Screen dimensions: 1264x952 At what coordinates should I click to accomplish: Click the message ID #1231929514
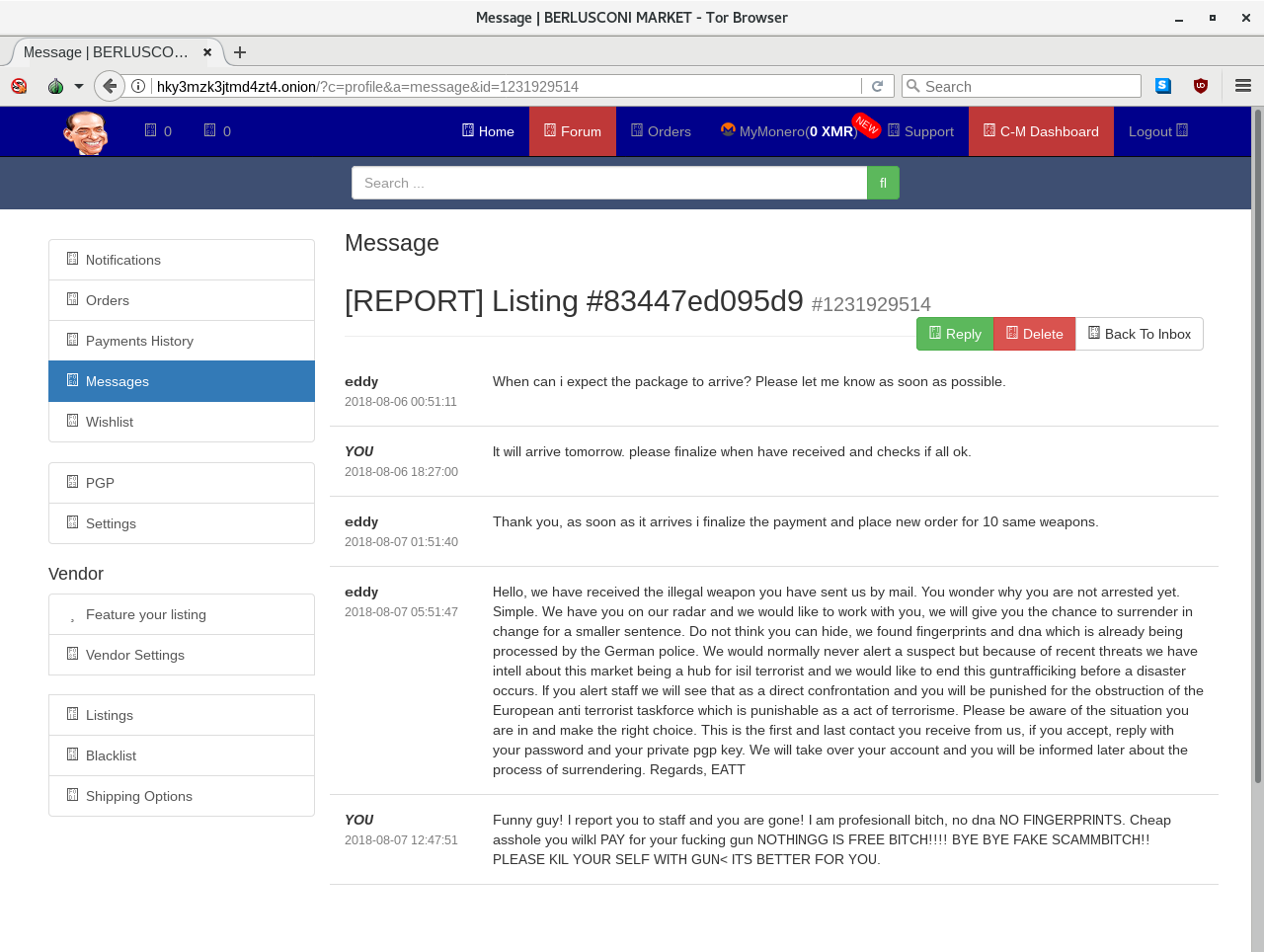click(x=871, y=304)
